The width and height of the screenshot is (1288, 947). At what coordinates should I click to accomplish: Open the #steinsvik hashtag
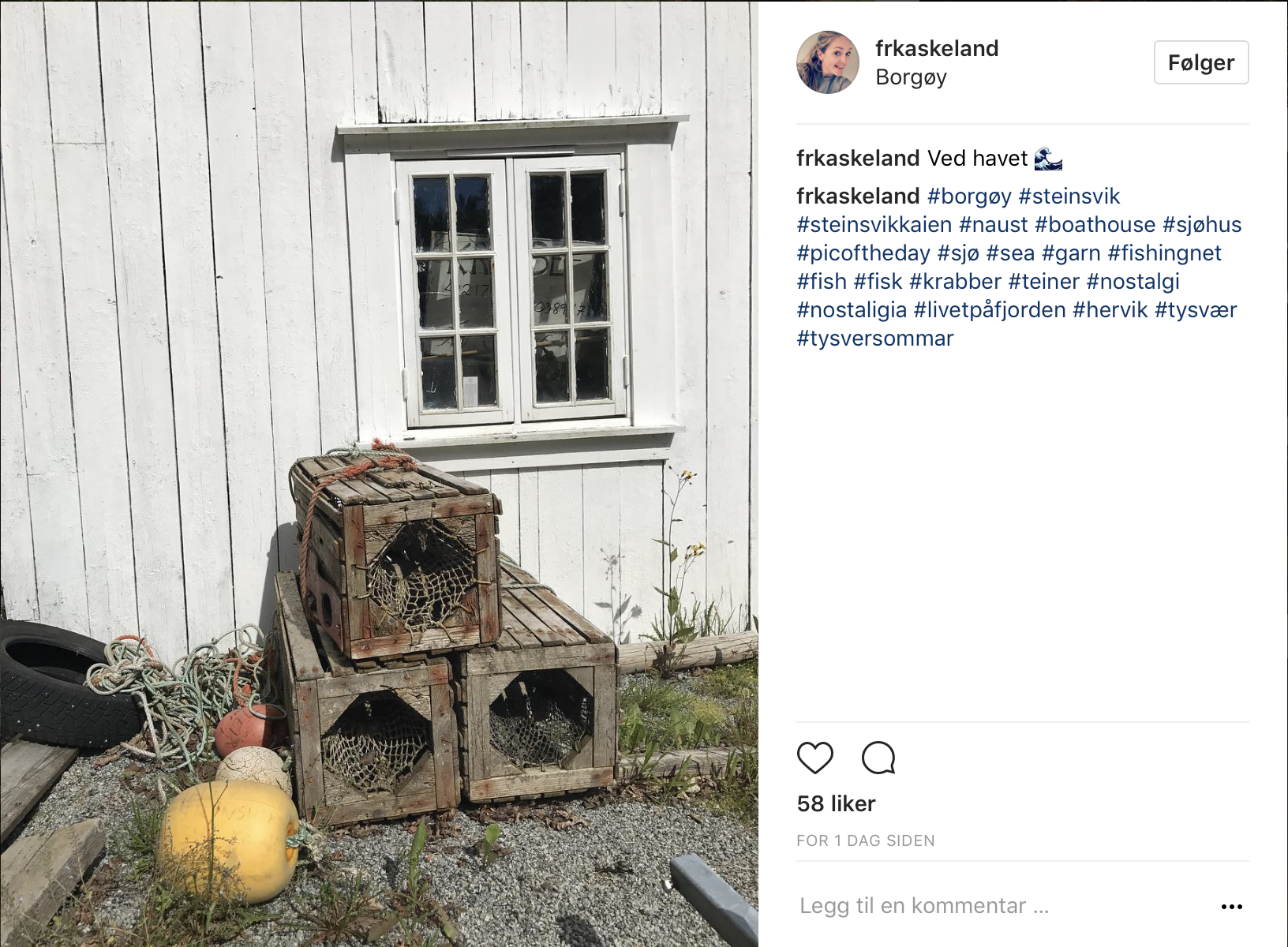pyautogui.click(x=1069, y=197)
